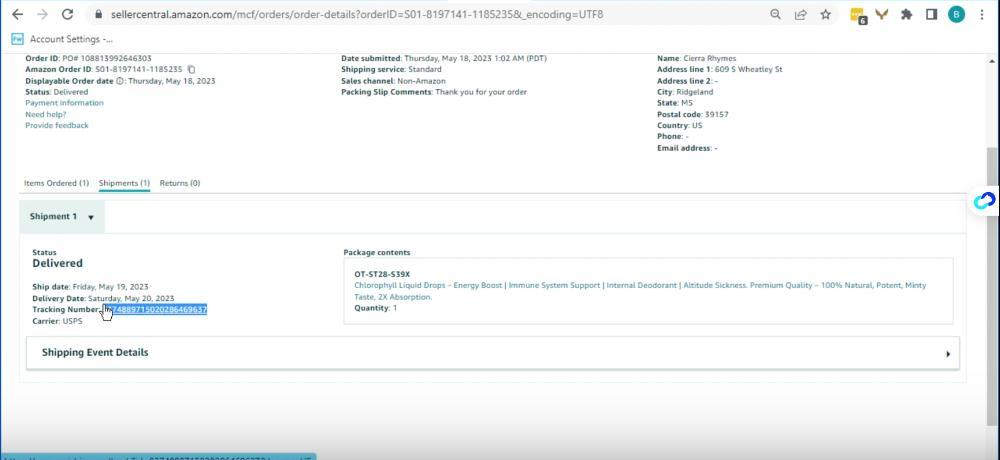Click the blue cloud floating widget icon

pyautogui.click(x=985, y=201)
